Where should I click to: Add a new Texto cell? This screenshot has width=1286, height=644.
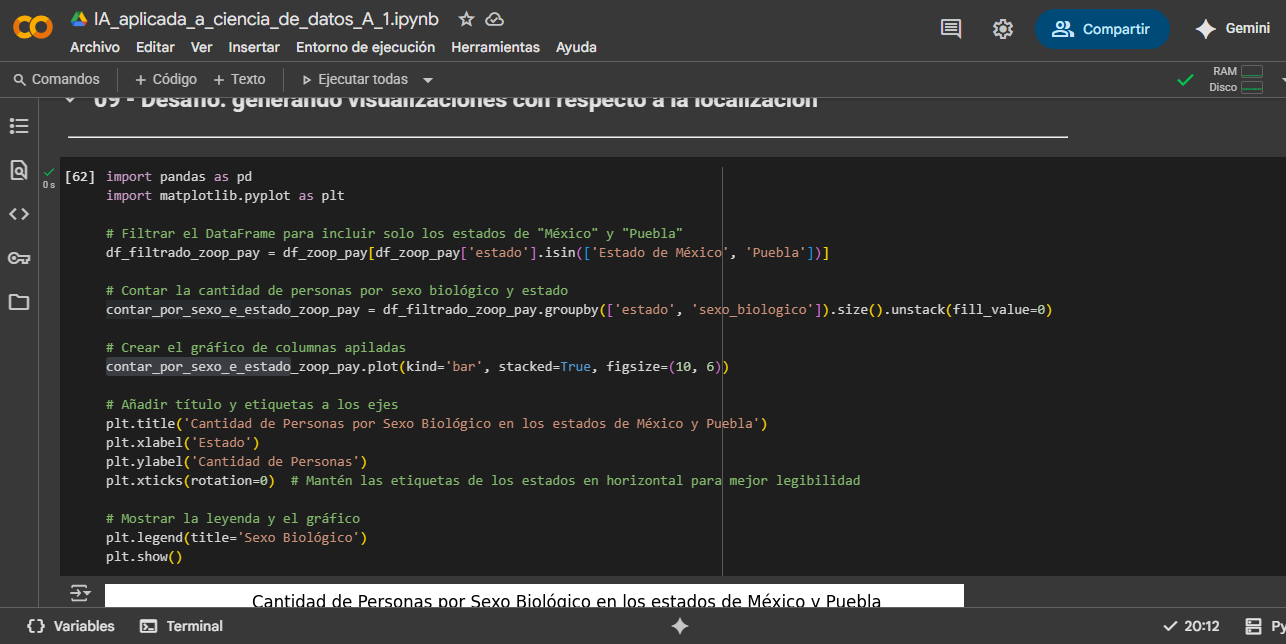coord(239,79)
